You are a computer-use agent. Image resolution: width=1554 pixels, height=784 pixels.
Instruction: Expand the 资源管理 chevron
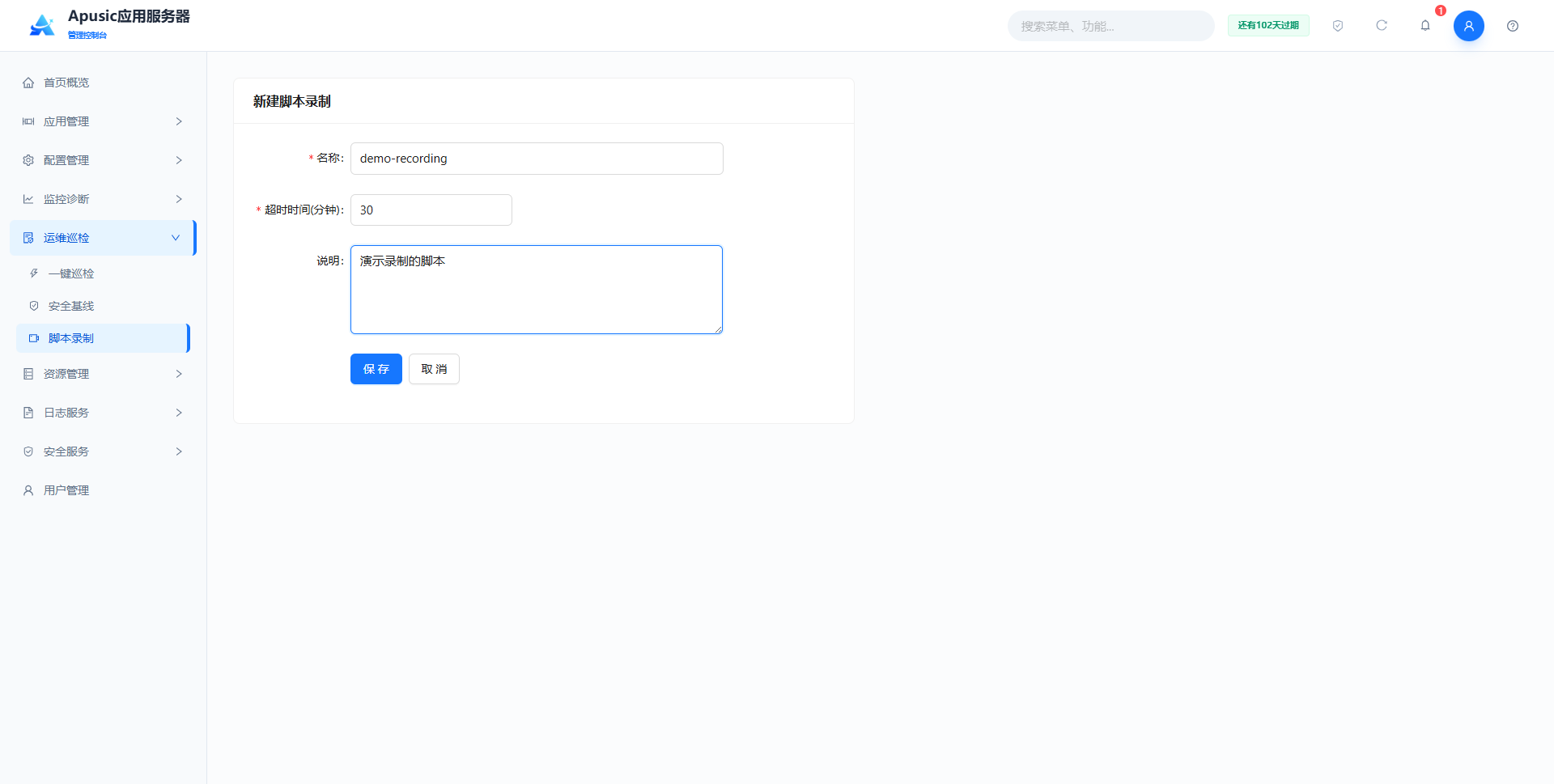(x=179, y=374)
